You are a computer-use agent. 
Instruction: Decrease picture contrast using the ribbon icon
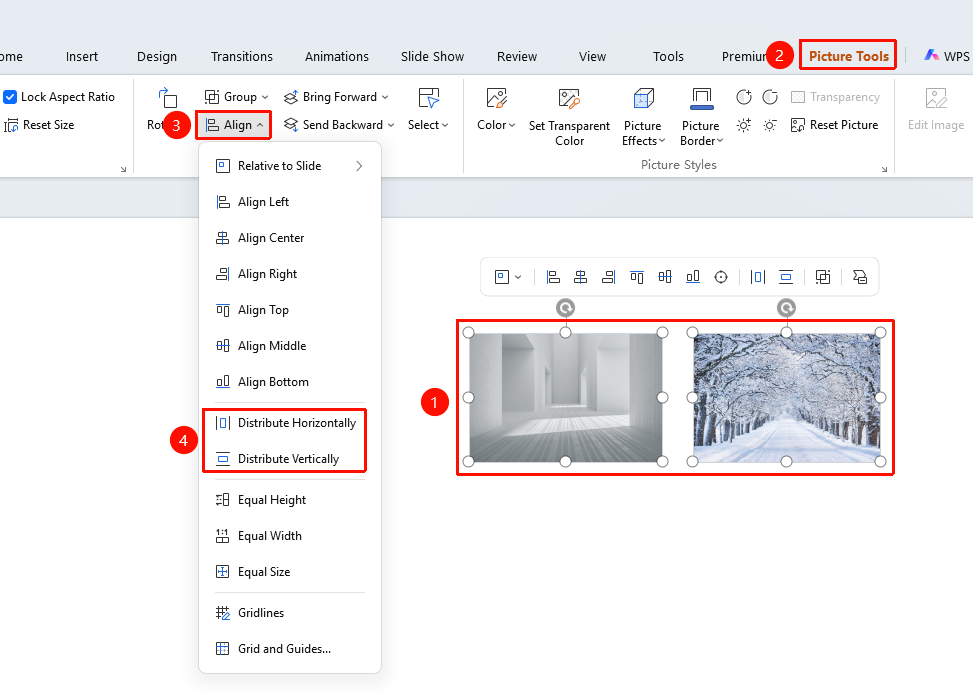770,97
